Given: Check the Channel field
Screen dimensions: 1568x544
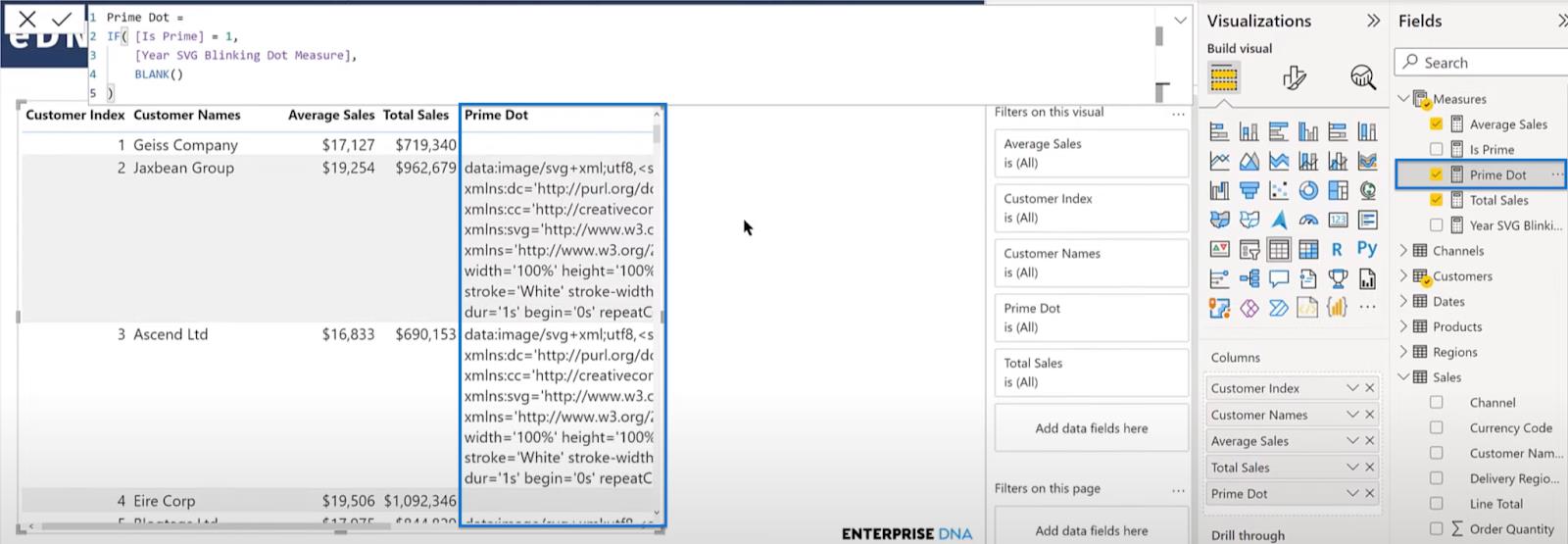Looking at the screenshot, I should pyautogui.click(x=1437, y=402).
